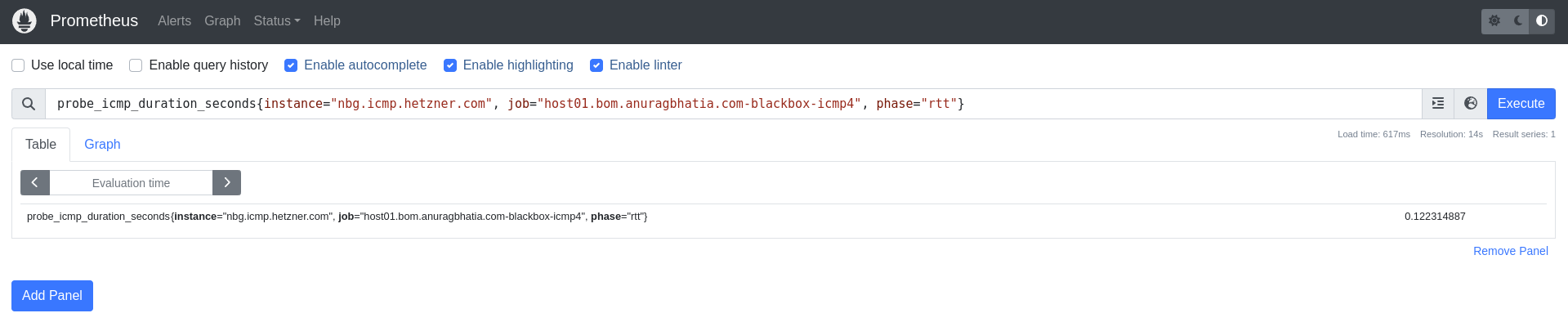The height and width of the screenshot is (331, 1568).
Task: Go to next evaluation time arrow
Action: coord(226,183)
